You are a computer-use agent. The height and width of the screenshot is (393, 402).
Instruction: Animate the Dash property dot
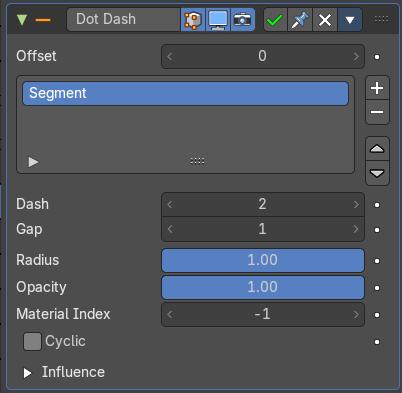[x=377, y=205]
